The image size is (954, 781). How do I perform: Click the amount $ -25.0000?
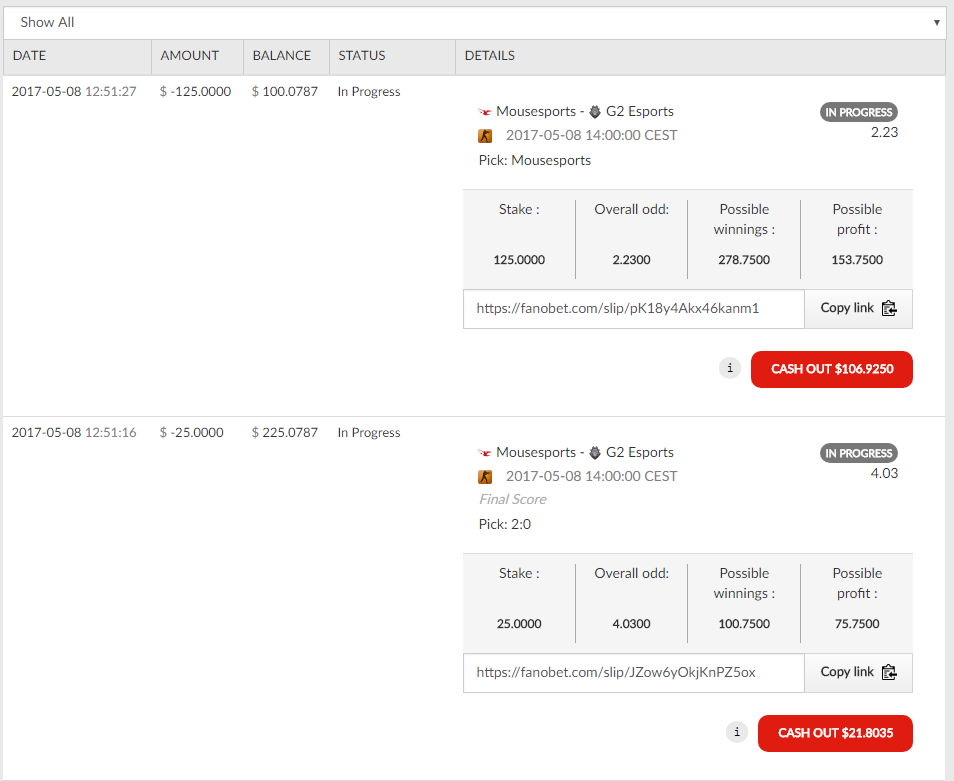[x=192, y=432]
